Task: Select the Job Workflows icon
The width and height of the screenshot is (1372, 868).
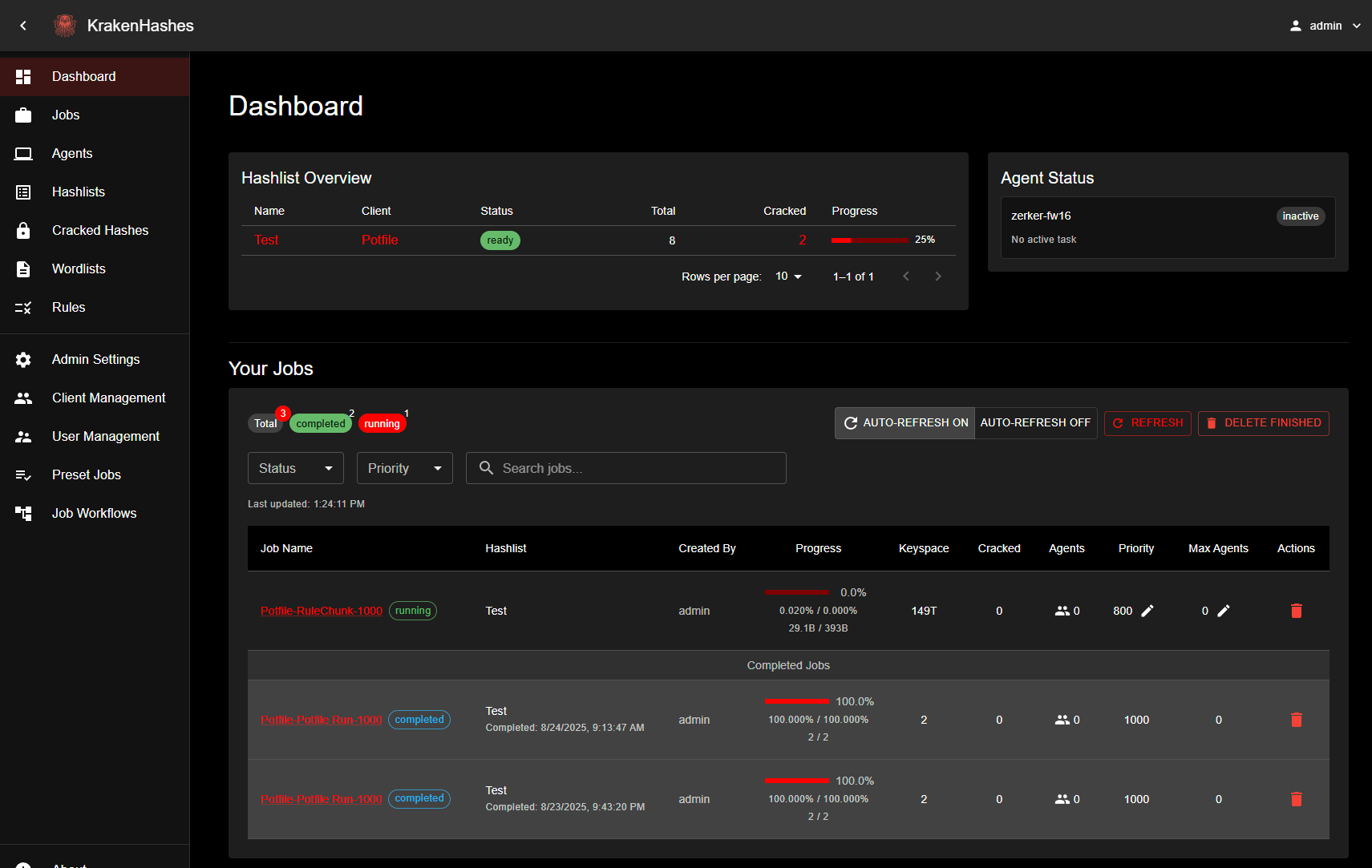Action: pyautogui.click(x=23, y=513)
